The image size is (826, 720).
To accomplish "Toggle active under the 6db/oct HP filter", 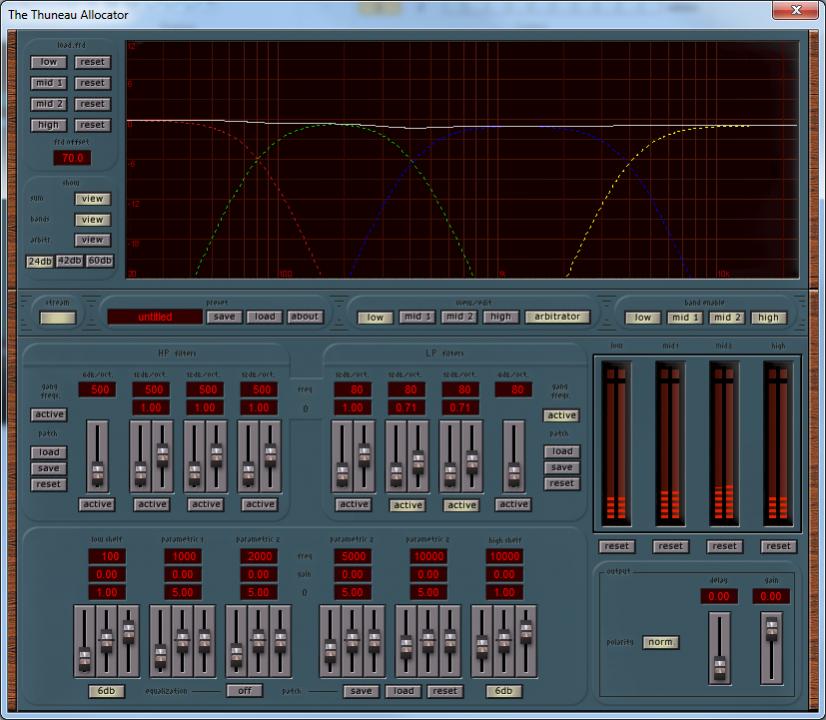I will pyautogui.click(x=97, y=505).
